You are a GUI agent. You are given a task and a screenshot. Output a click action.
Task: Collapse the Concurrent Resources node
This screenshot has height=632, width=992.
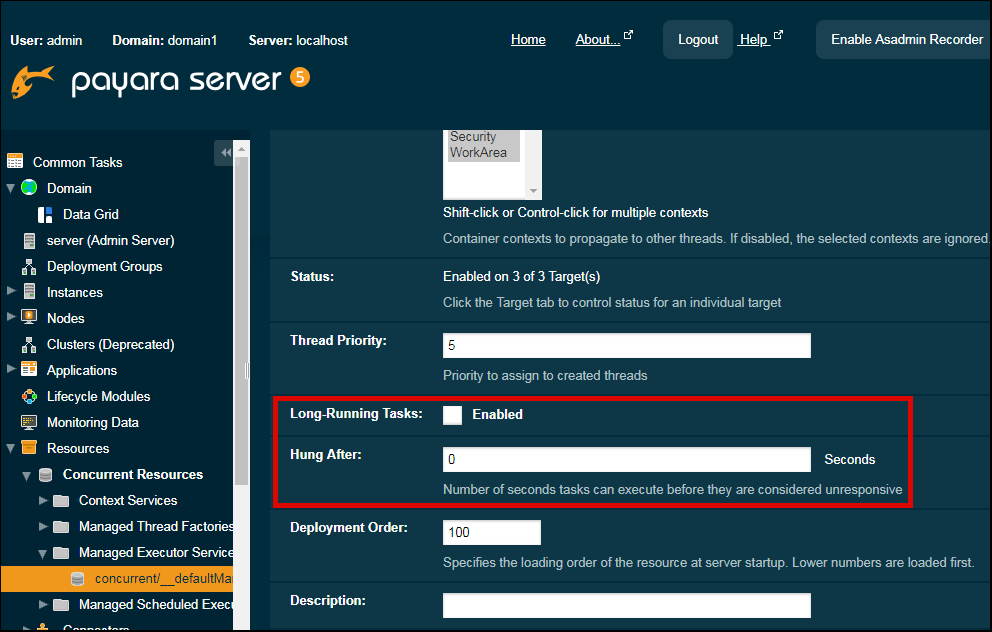coord(27,475)
